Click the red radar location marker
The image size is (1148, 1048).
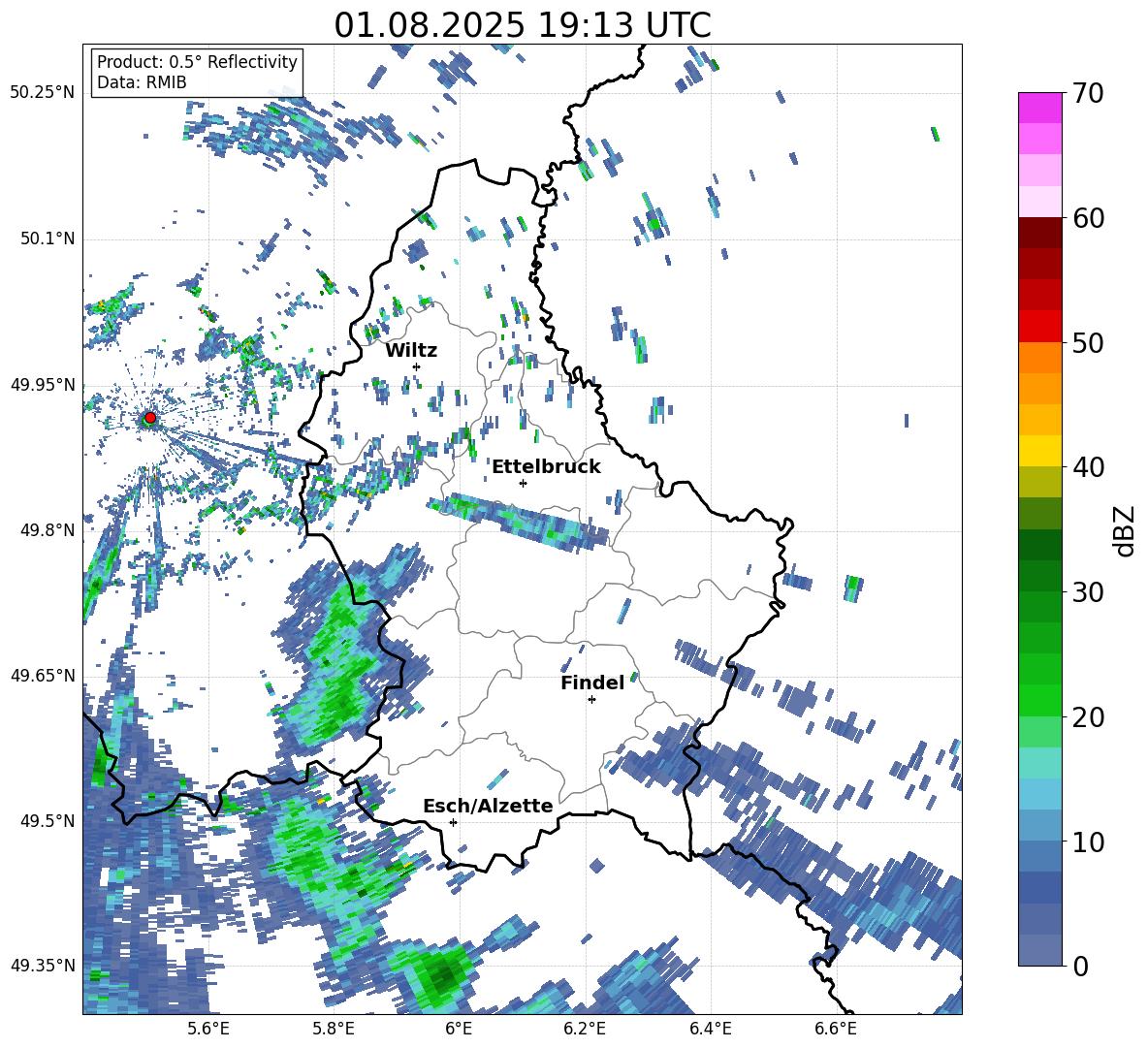(150, 418)
